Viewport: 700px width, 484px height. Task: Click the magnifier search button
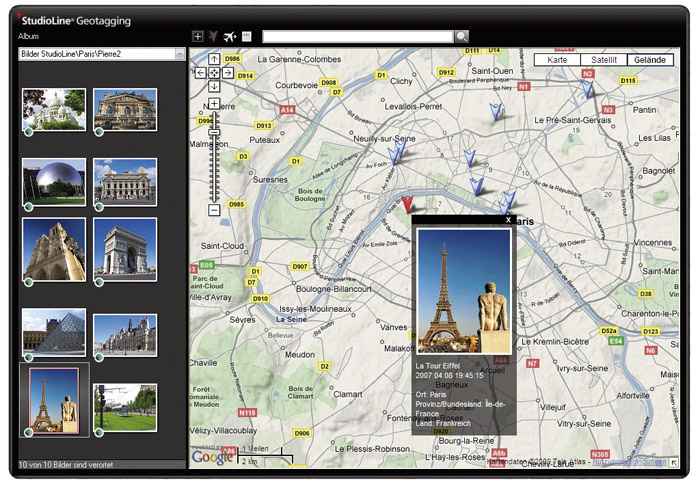point(462,37)
